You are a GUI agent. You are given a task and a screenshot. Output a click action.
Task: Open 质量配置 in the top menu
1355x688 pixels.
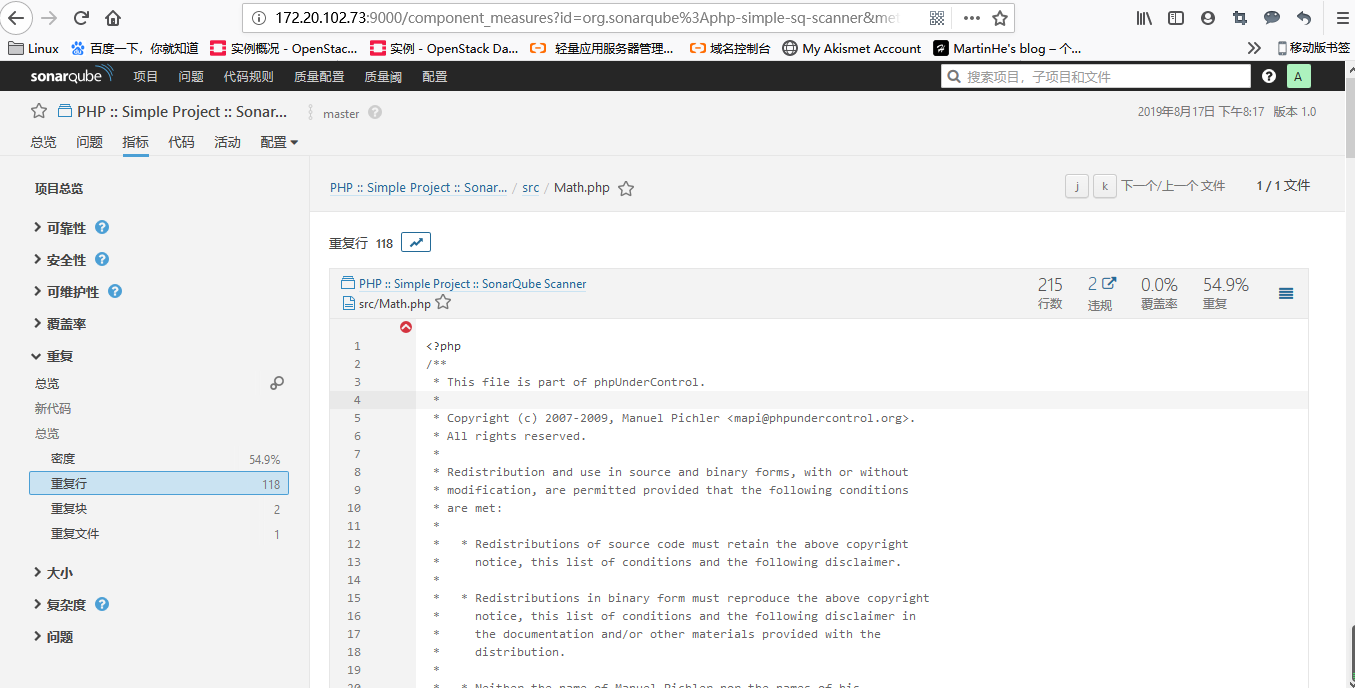tap(318, 76)
